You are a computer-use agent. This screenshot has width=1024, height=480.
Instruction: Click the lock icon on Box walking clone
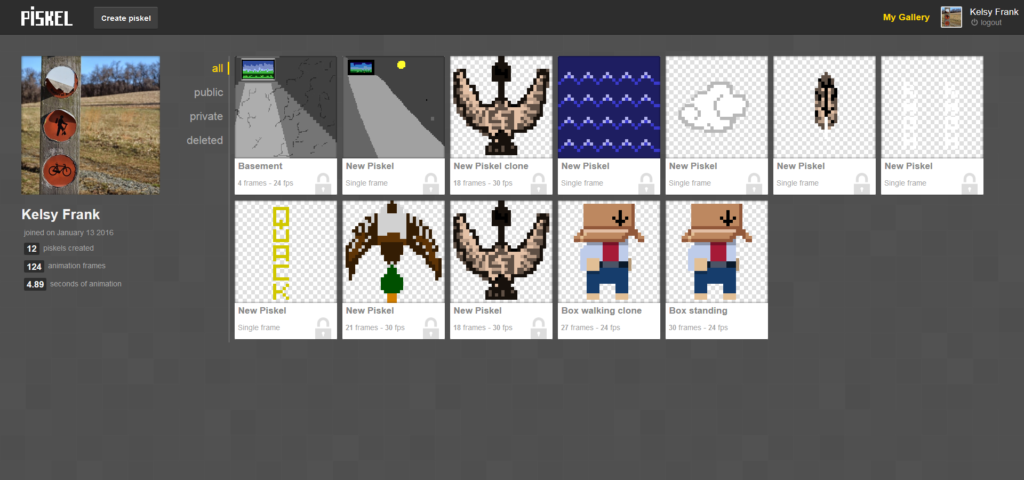[x=646, y=328]
